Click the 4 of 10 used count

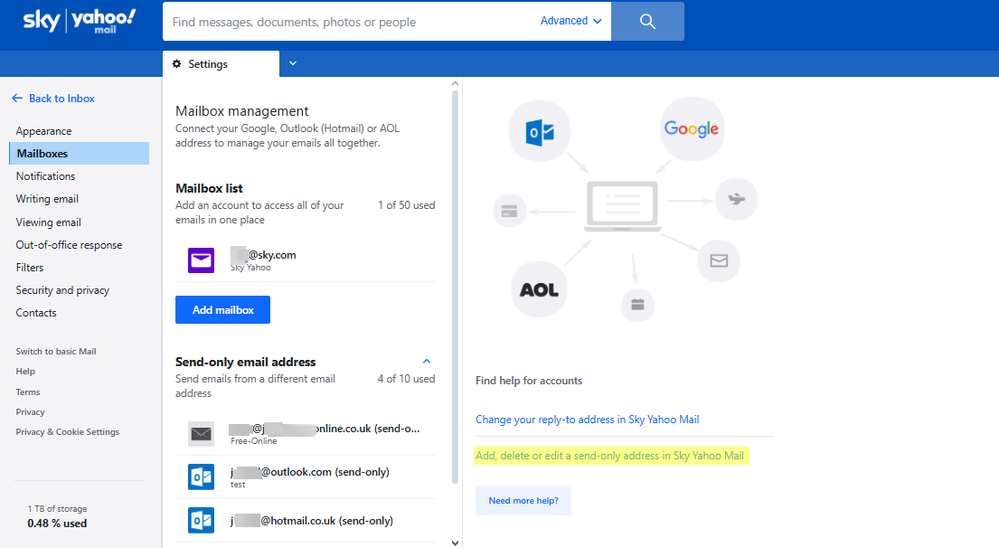pyautogui.click(x=406, y=379)
